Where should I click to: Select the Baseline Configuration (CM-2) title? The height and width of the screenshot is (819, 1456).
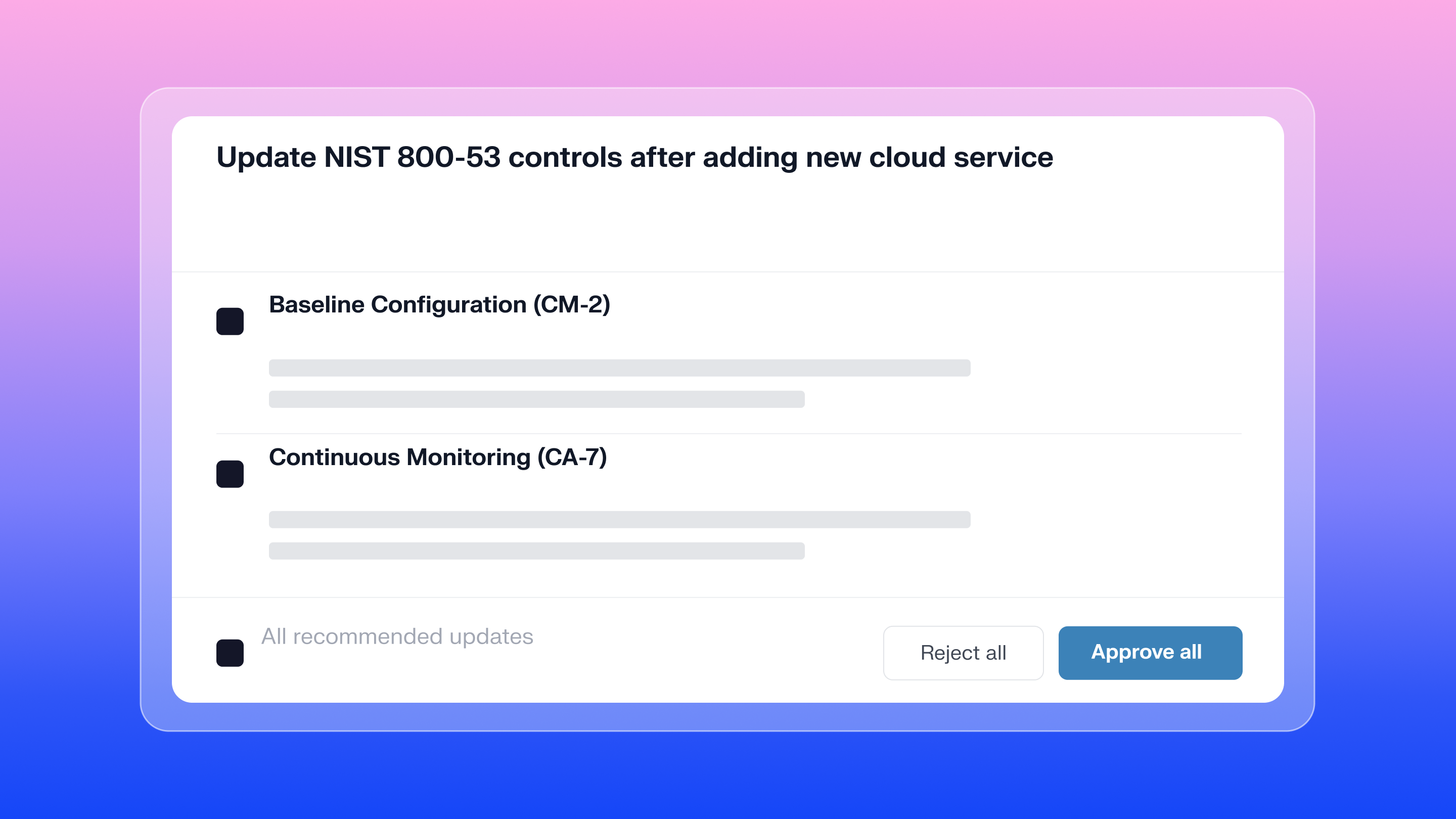pos(439,305)
